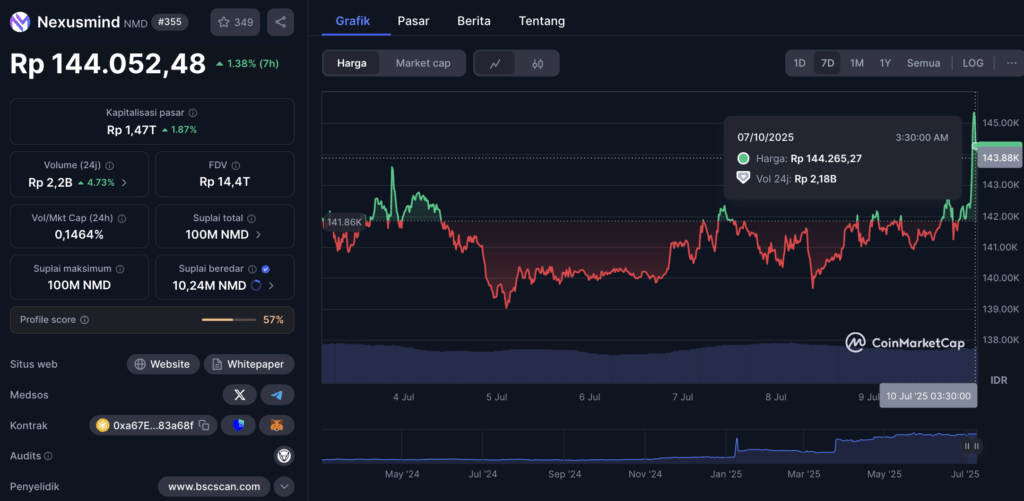Add to watchlist with star button

coord(235,22)
